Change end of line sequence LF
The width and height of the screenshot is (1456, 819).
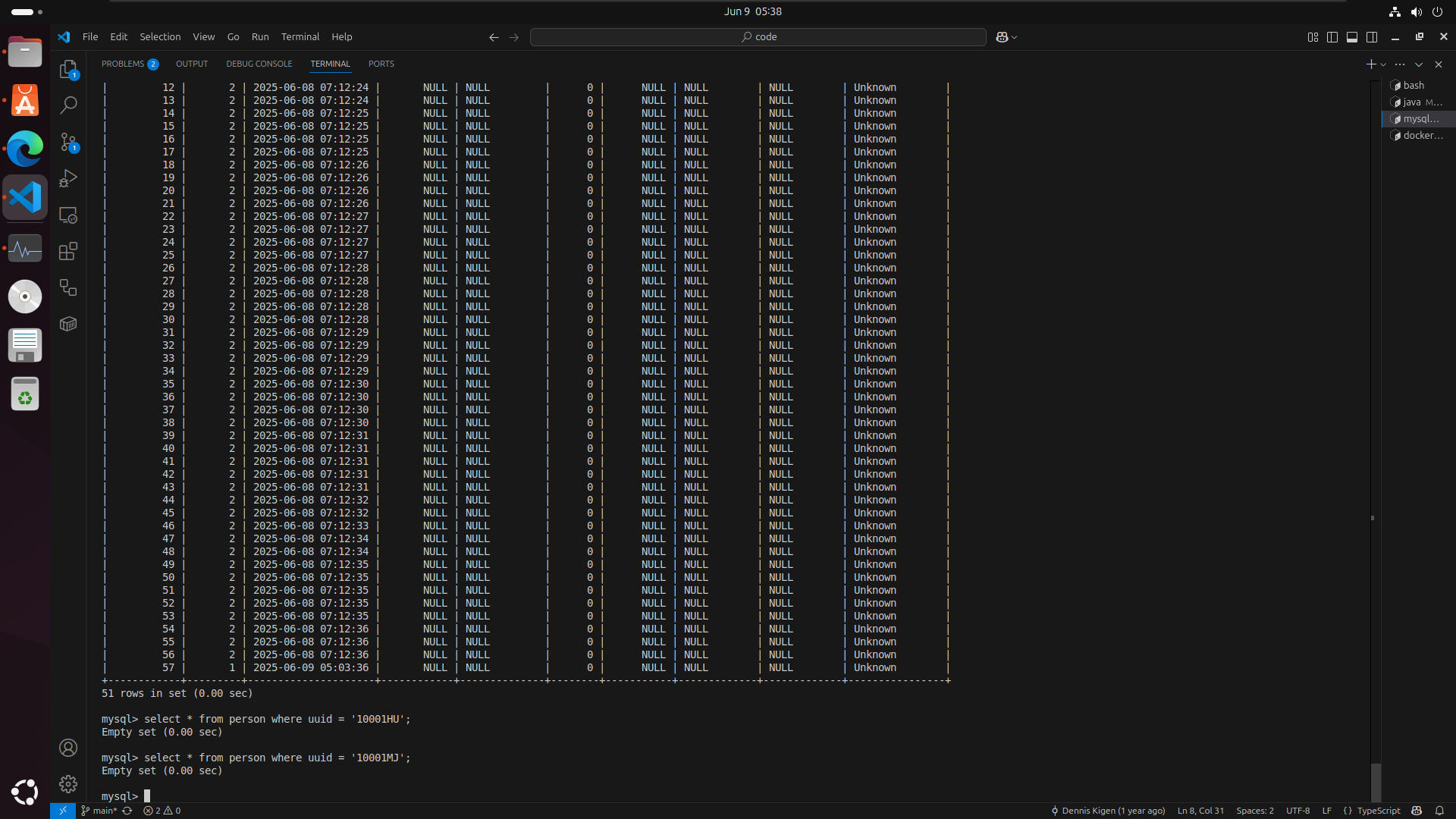(x=1326, y=811)
